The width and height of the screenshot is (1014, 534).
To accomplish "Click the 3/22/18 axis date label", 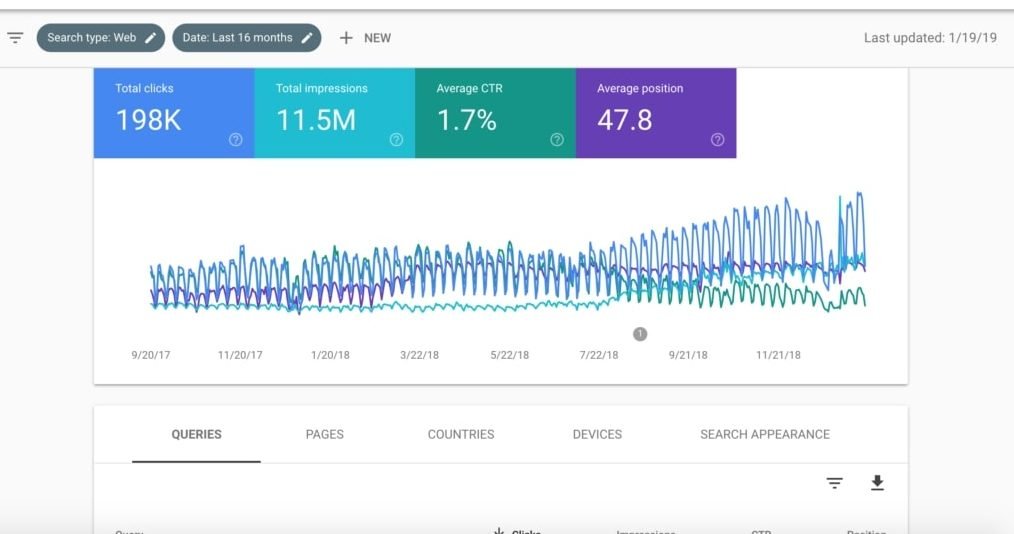I will point(420,355).
